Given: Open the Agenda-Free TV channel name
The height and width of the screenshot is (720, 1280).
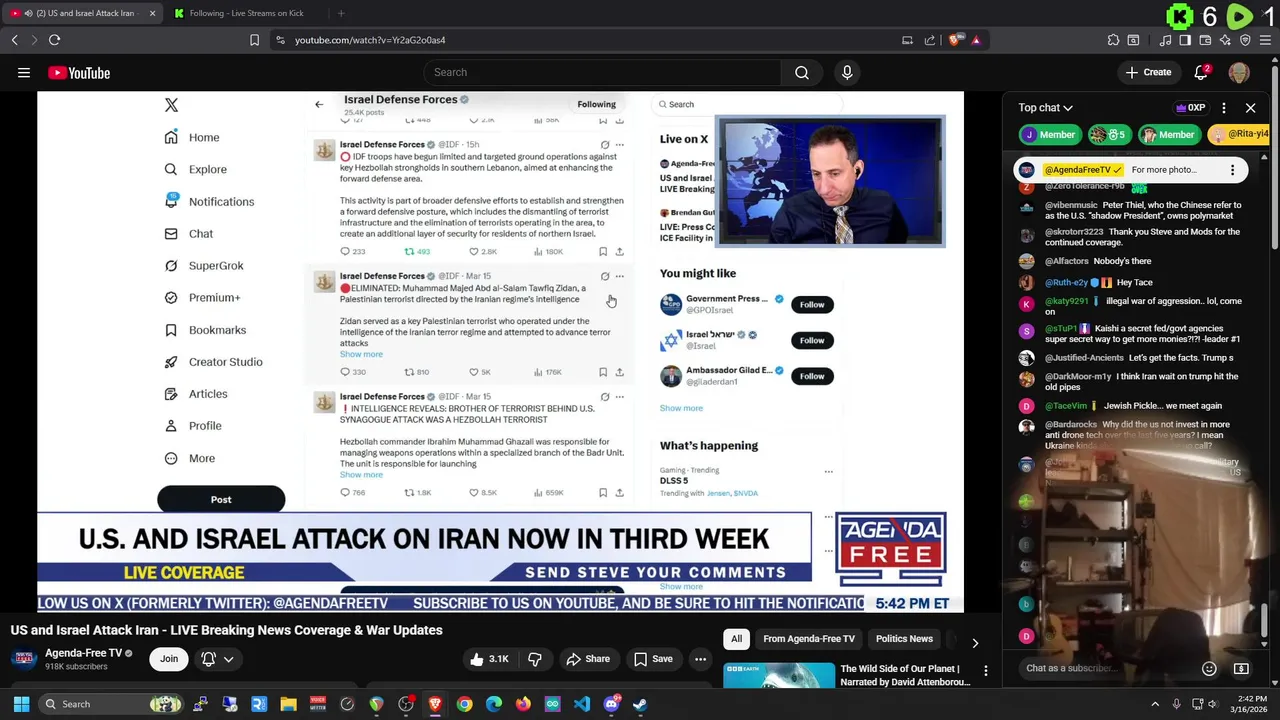Looking at the screenshot, I should (83, 653).
